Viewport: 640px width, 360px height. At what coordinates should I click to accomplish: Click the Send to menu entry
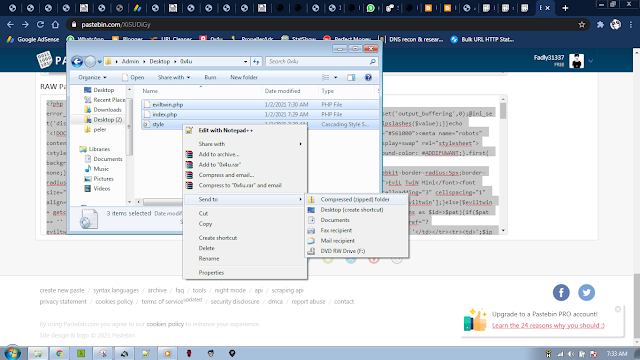point(245,199)
